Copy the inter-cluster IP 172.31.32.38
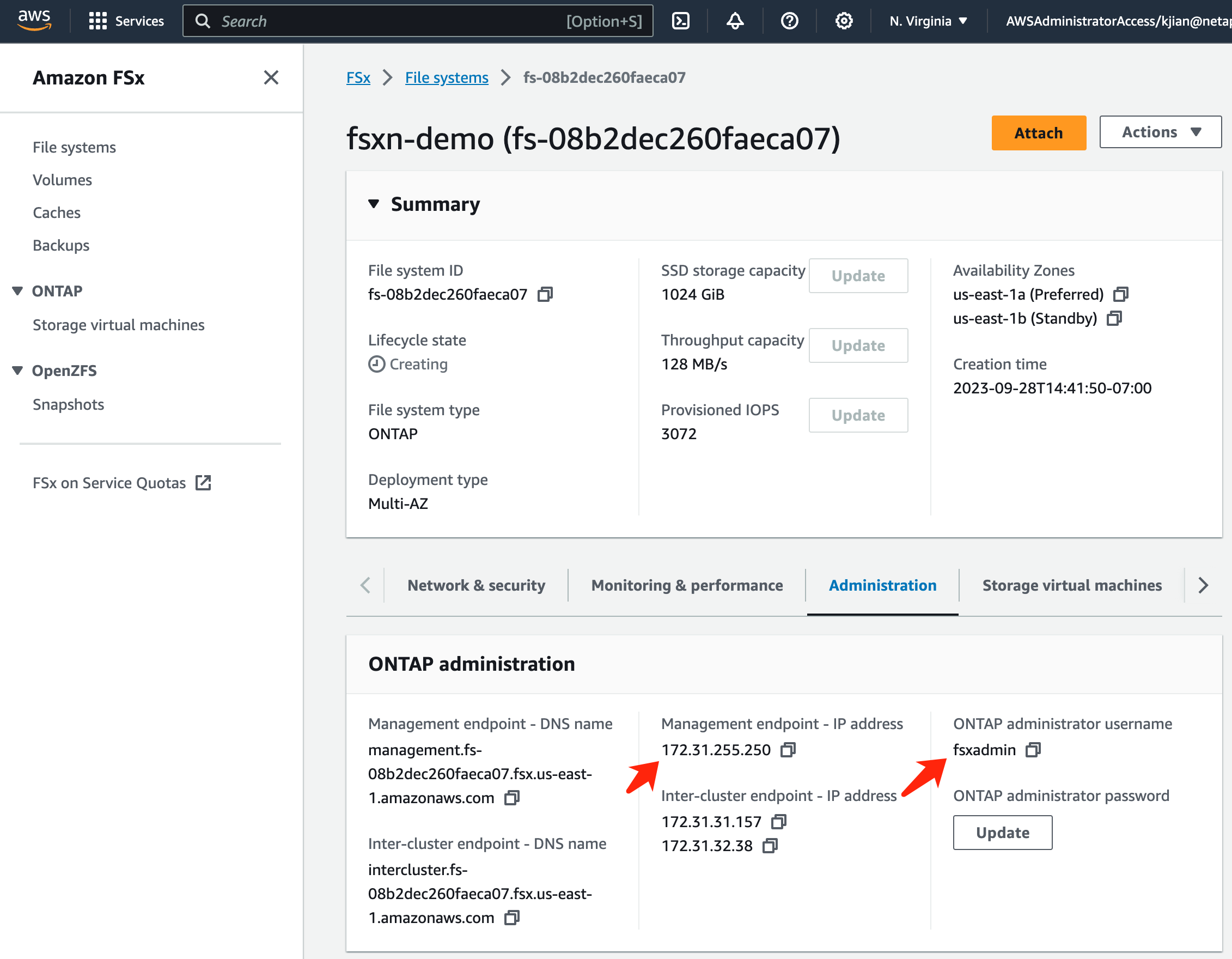This screenshot has width=1232, height=959. click(x=770, y=846)
